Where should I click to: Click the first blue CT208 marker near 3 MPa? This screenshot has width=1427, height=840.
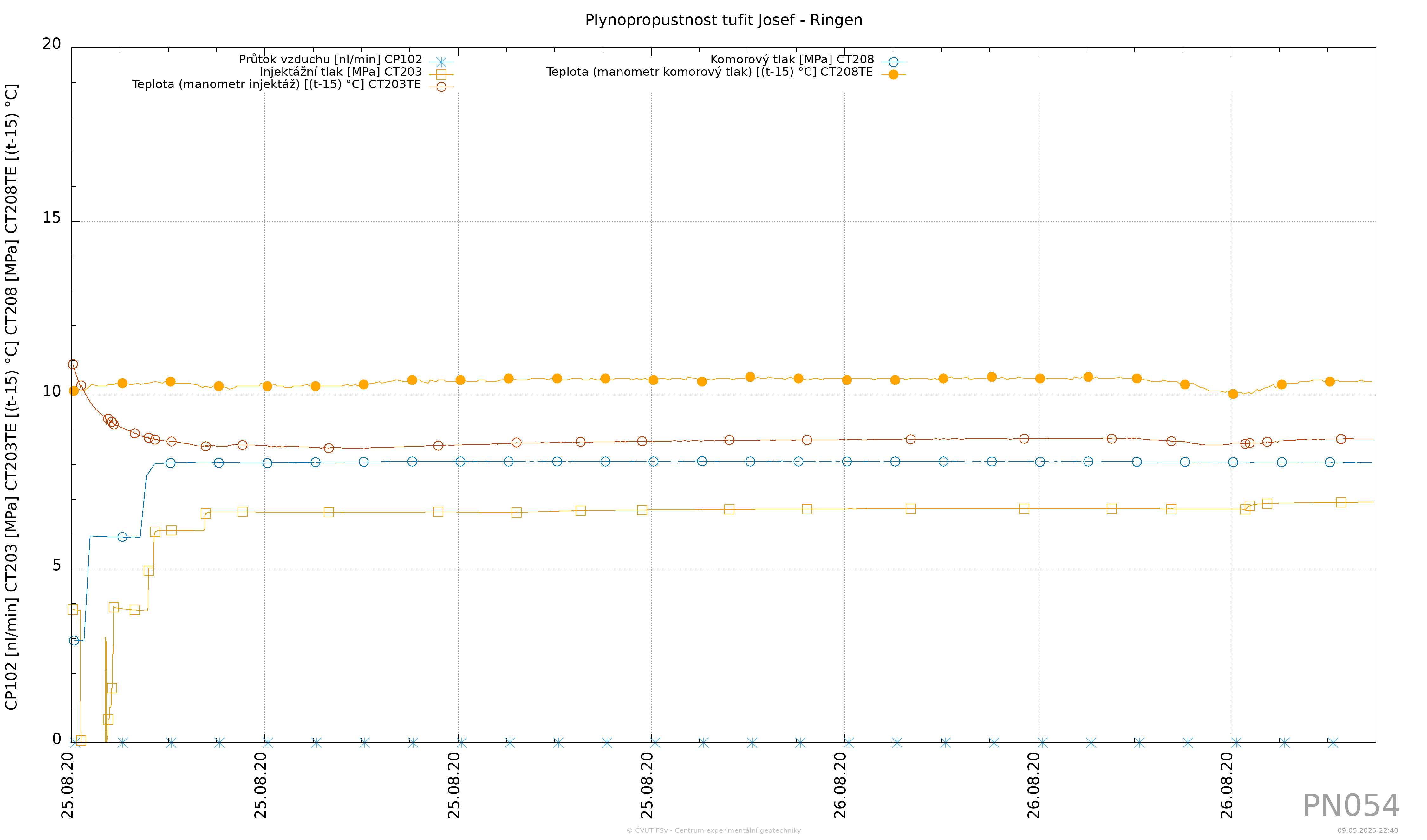tap(74, 641)
